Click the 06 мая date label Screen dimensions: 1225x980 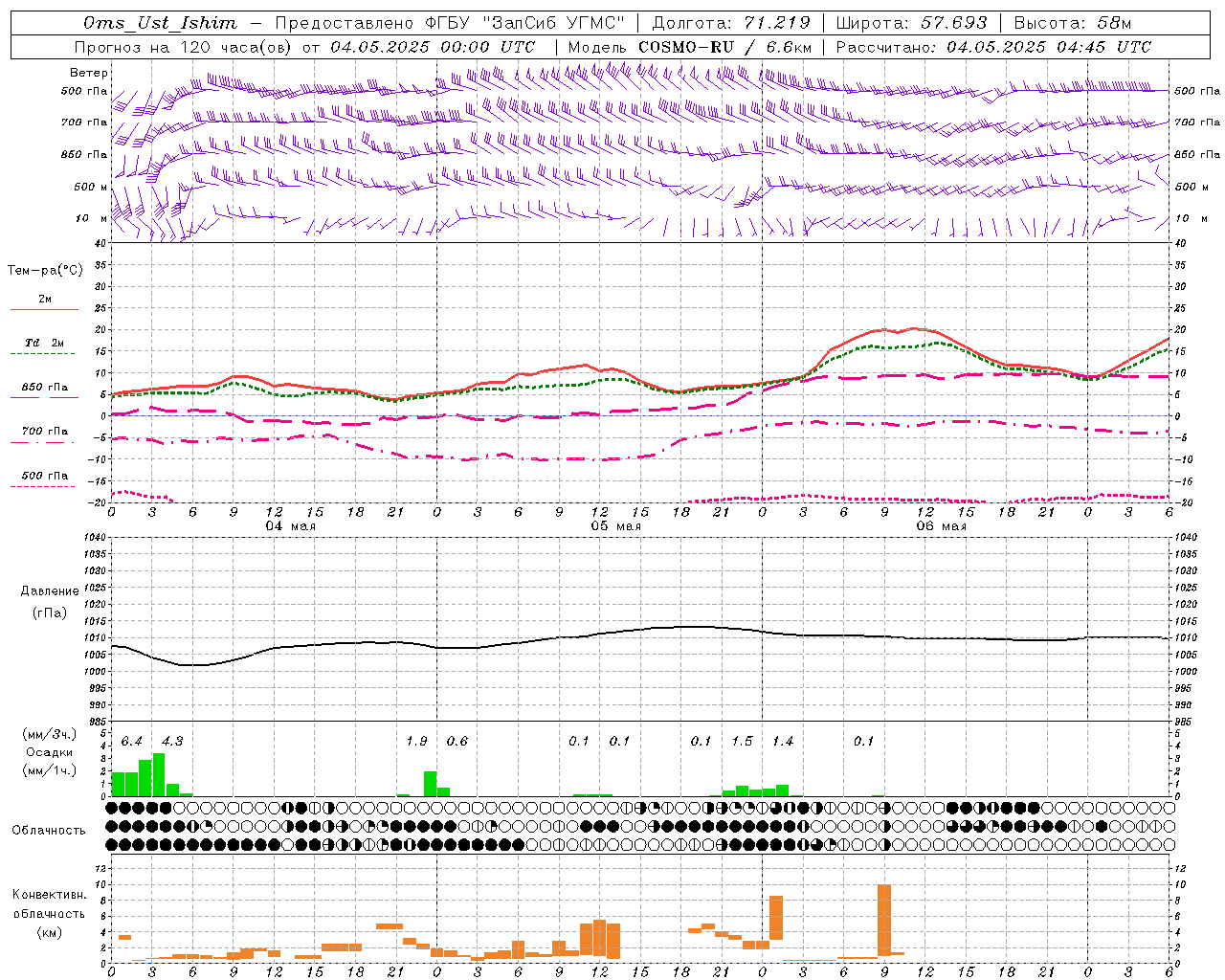[941, 526]
